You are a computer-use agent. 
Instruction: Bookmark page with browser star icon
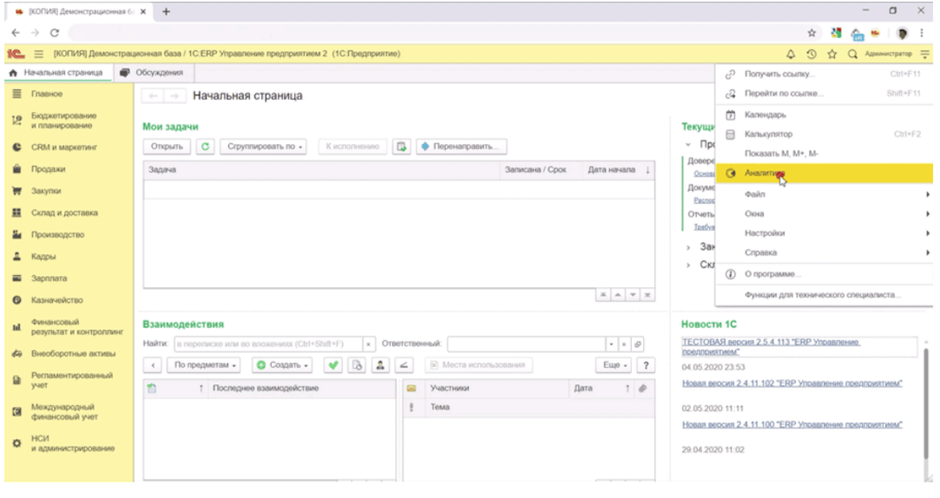(x=812, y=33)
